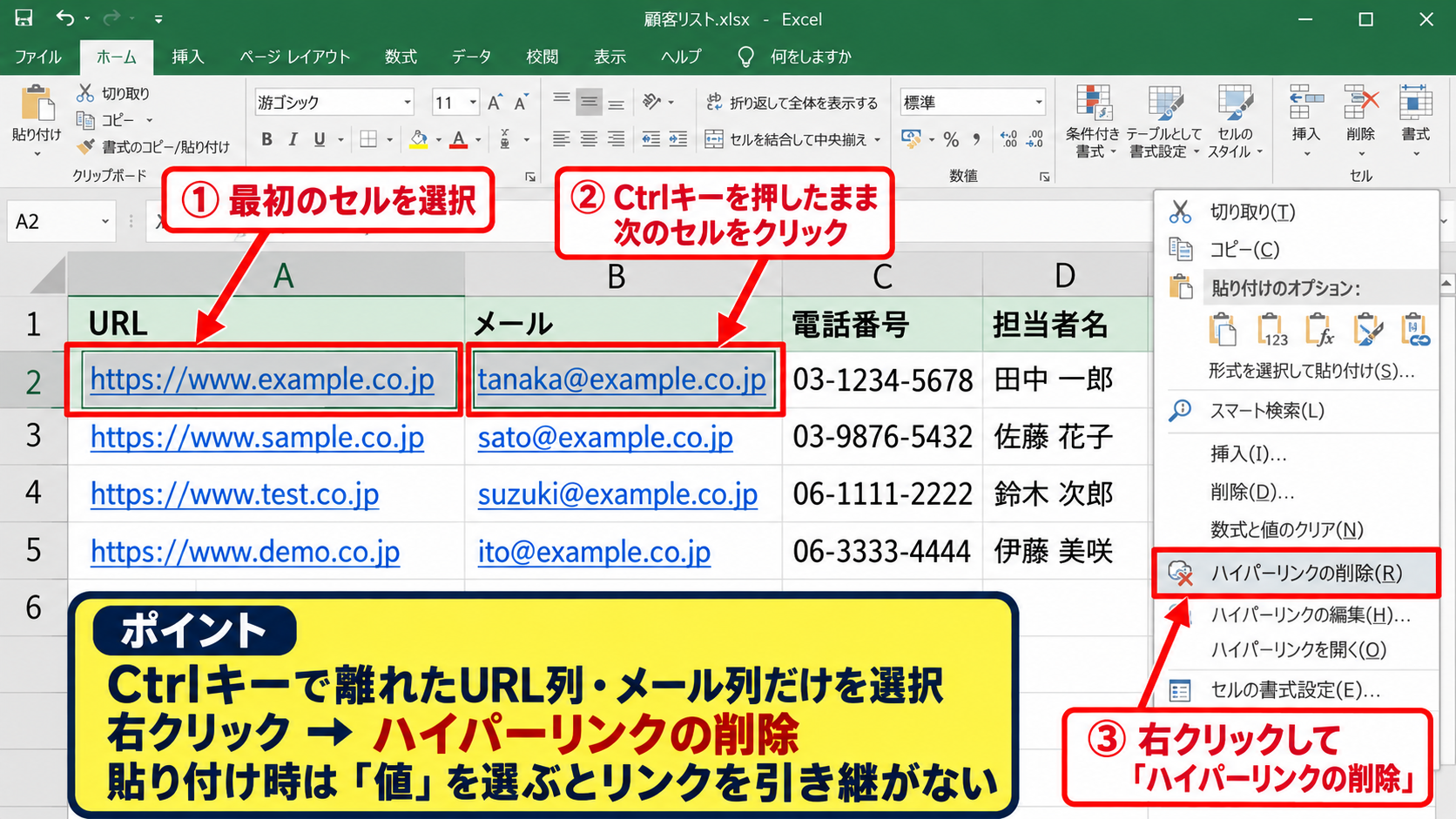Select the paste values (123) option icon
This screenshot has height=819, width=1456.
(x=1272, y=330)
